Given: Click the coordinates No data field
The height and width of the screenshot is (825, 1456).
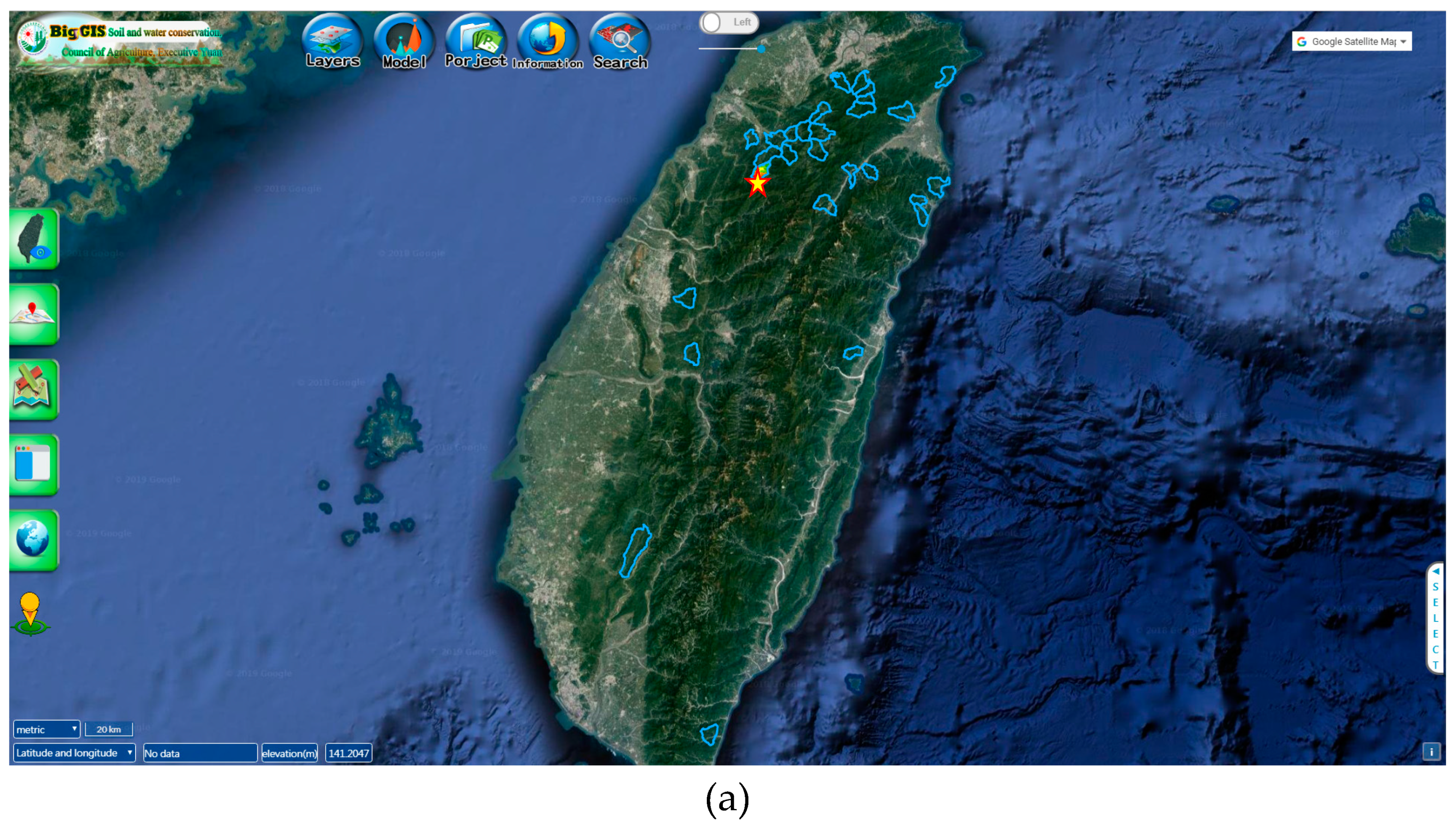Looking at the screenshot, I should click(200, 753).
